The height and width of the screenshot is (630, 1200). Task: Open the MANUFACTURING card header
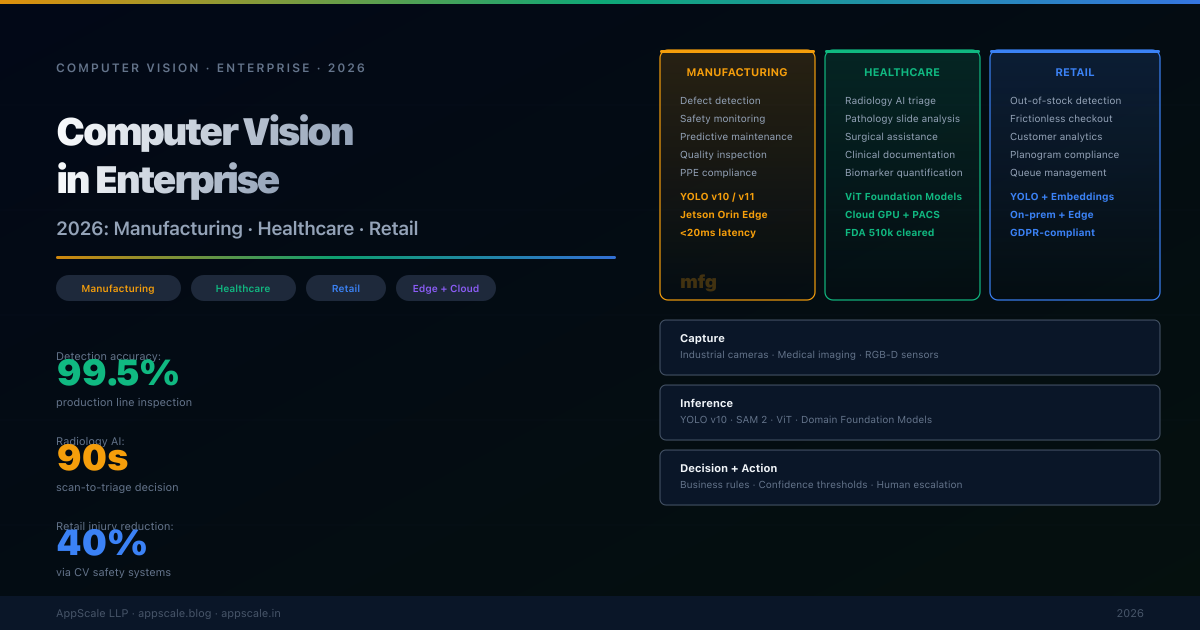click(737, 72)
